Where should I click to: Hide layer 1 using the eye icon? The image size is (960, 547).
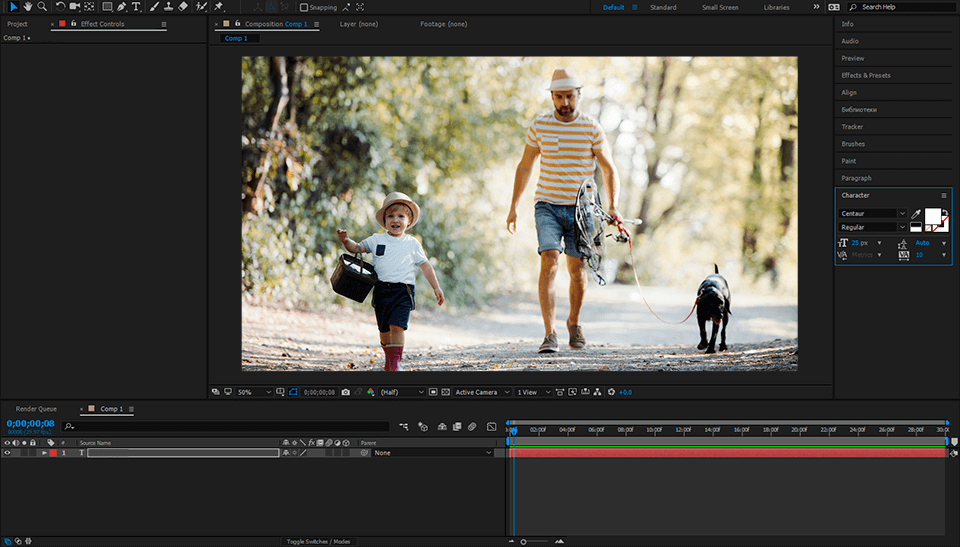point(7,453)
